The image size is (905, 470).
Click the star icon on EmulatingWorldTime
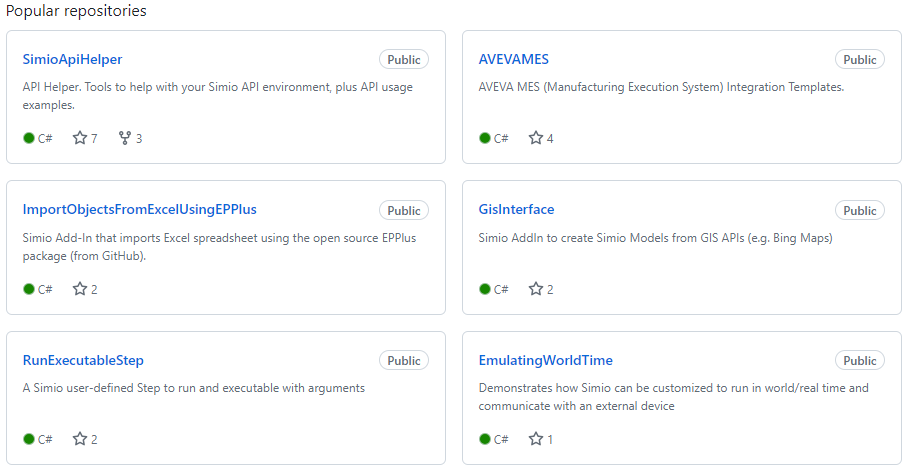(x=536, y=439)
